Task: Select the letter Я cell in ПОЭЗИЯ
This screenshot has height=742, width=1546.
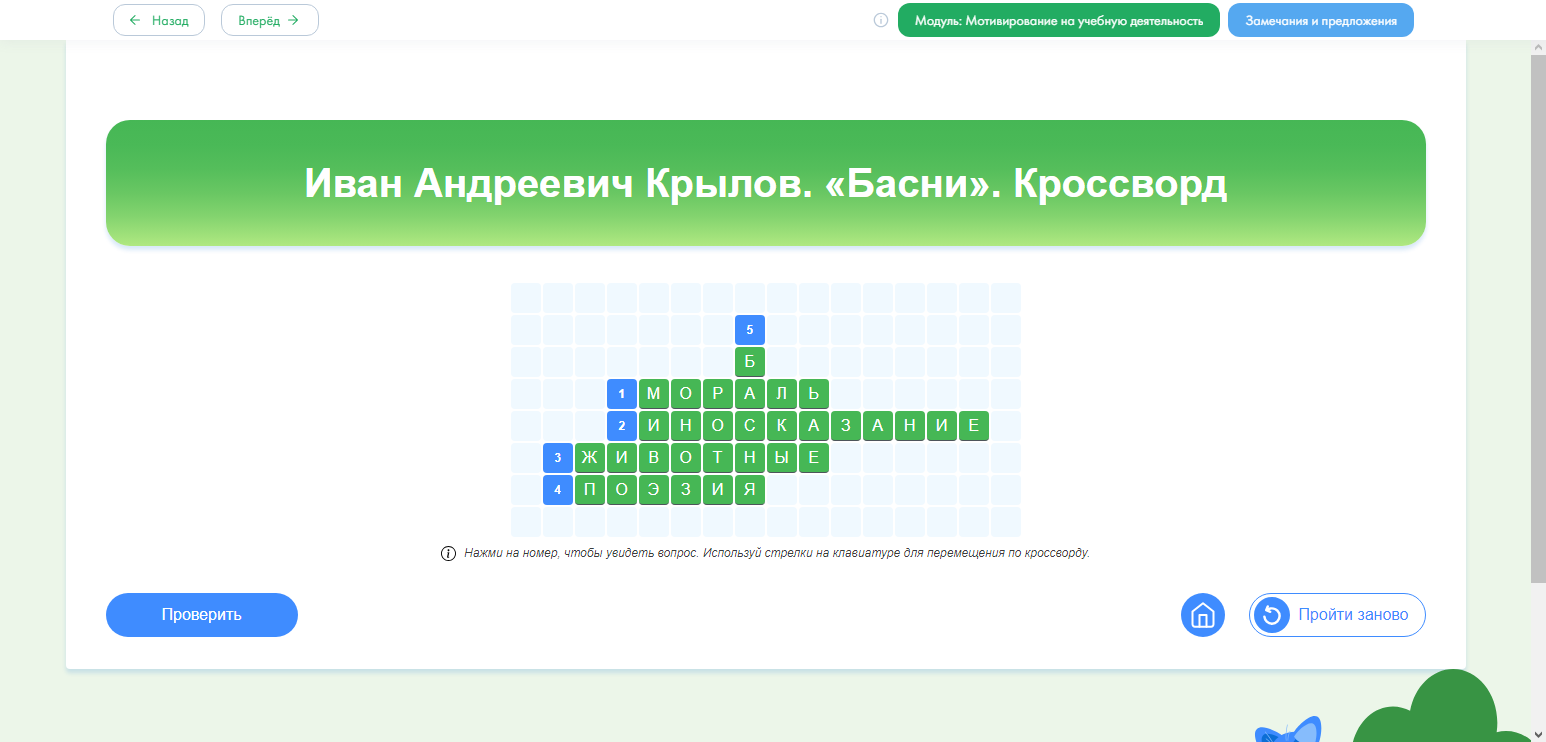Action: [x=749, y=490]
